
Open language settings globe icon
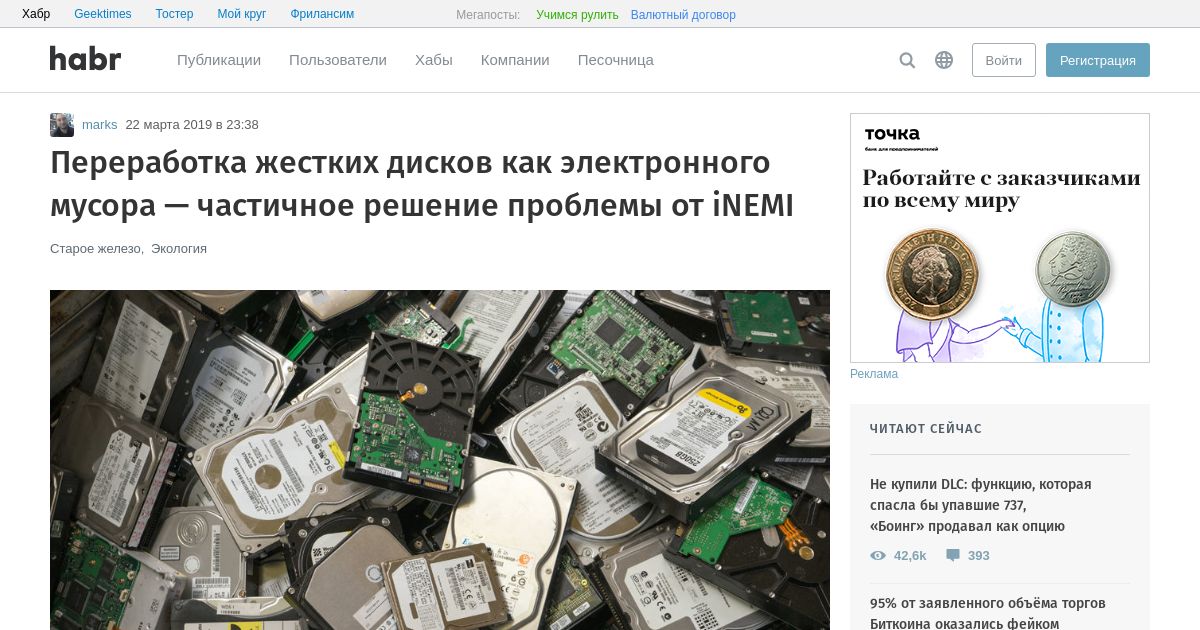944,60
